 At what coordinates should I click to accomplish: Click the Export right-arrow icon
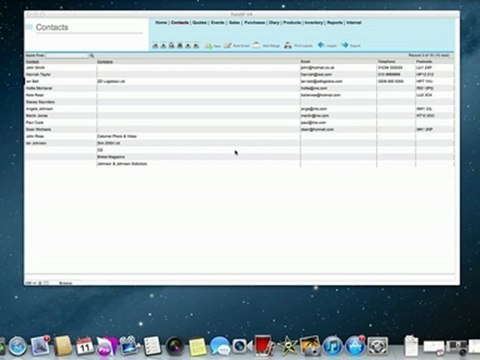(345, 45)
